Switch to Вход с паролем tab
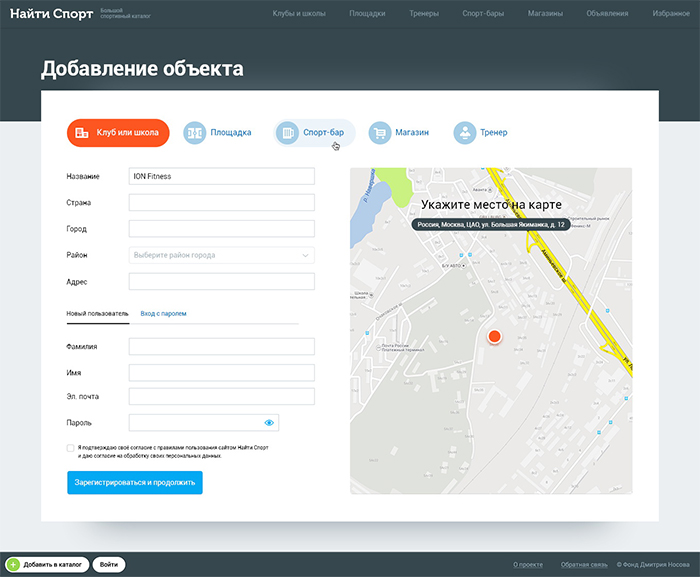700x577 pixels. [x=163, y=314]
